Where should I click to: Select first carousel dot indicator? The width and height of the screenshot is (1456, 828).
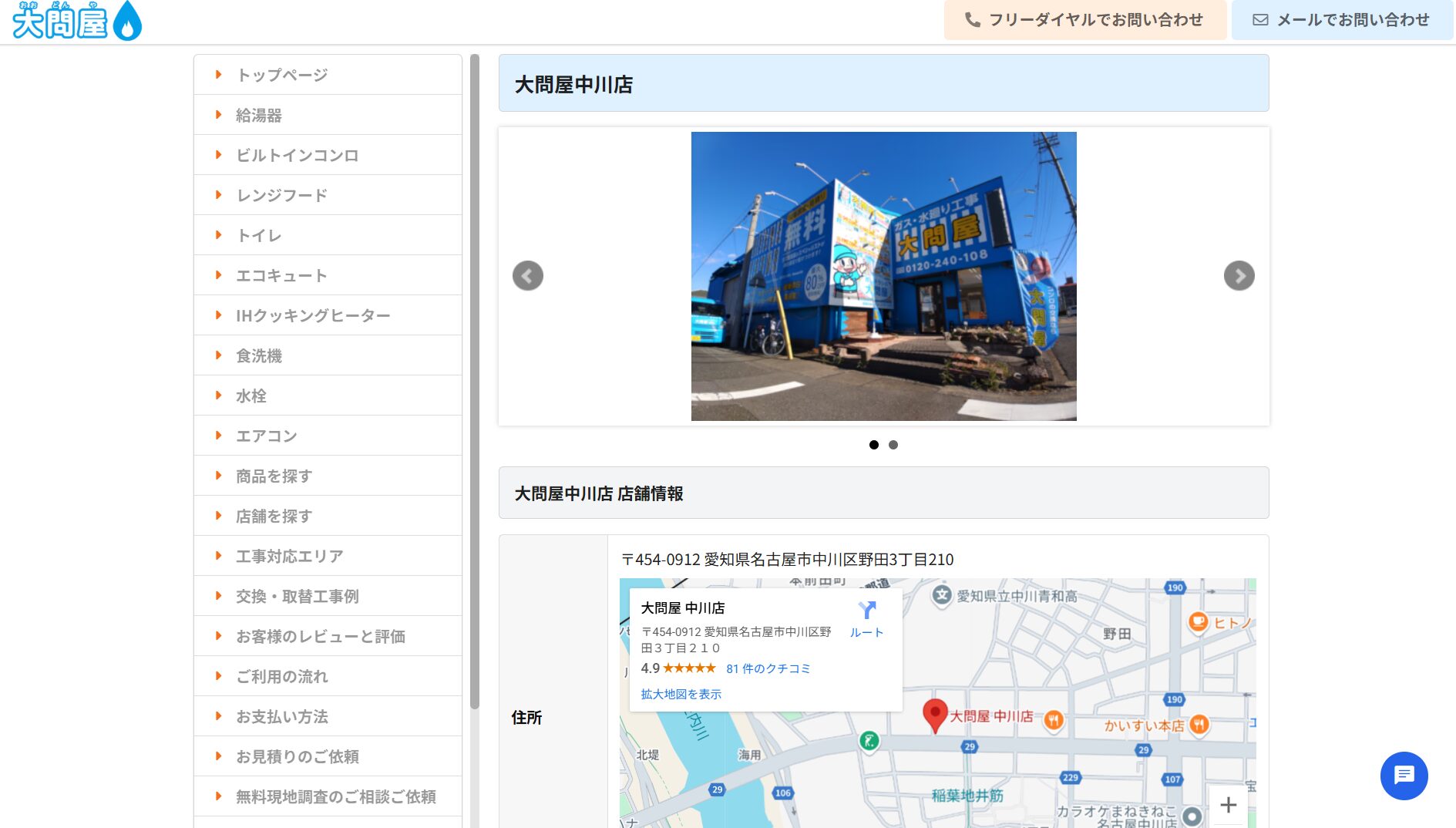pyautogui.click(x=874, y=445)
